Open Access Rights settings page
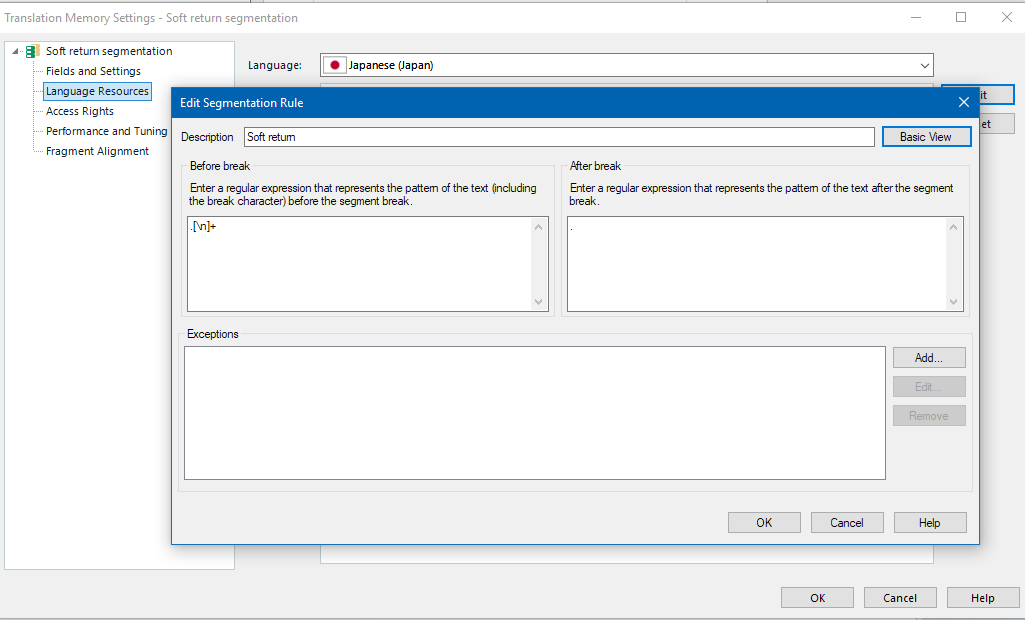The height and width of the screenshot is (620, 1025). [x=80, y=111]
